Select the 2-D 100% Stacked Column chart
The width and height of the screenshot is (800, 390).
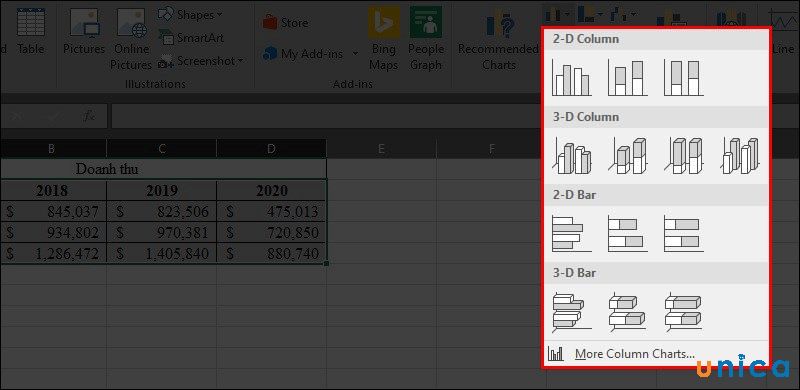pyautogui.click(x=684, y=78)
